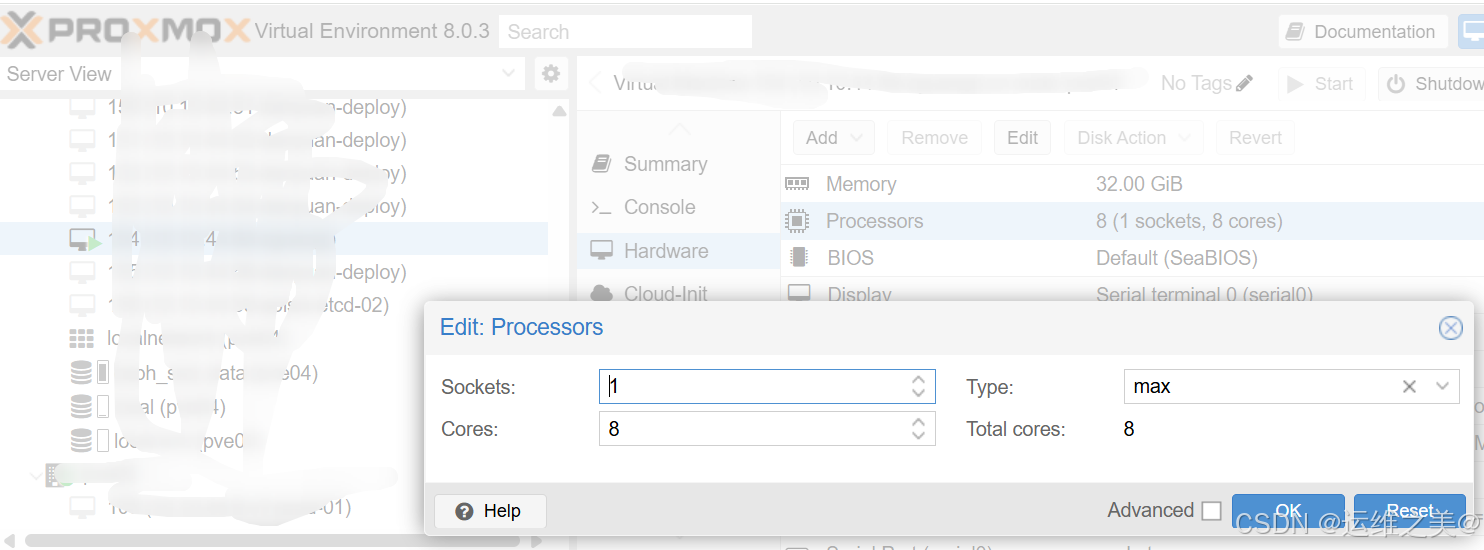Click the Processors CPU chip icon
1484x550 pixels.
click(x=797, y=221)
